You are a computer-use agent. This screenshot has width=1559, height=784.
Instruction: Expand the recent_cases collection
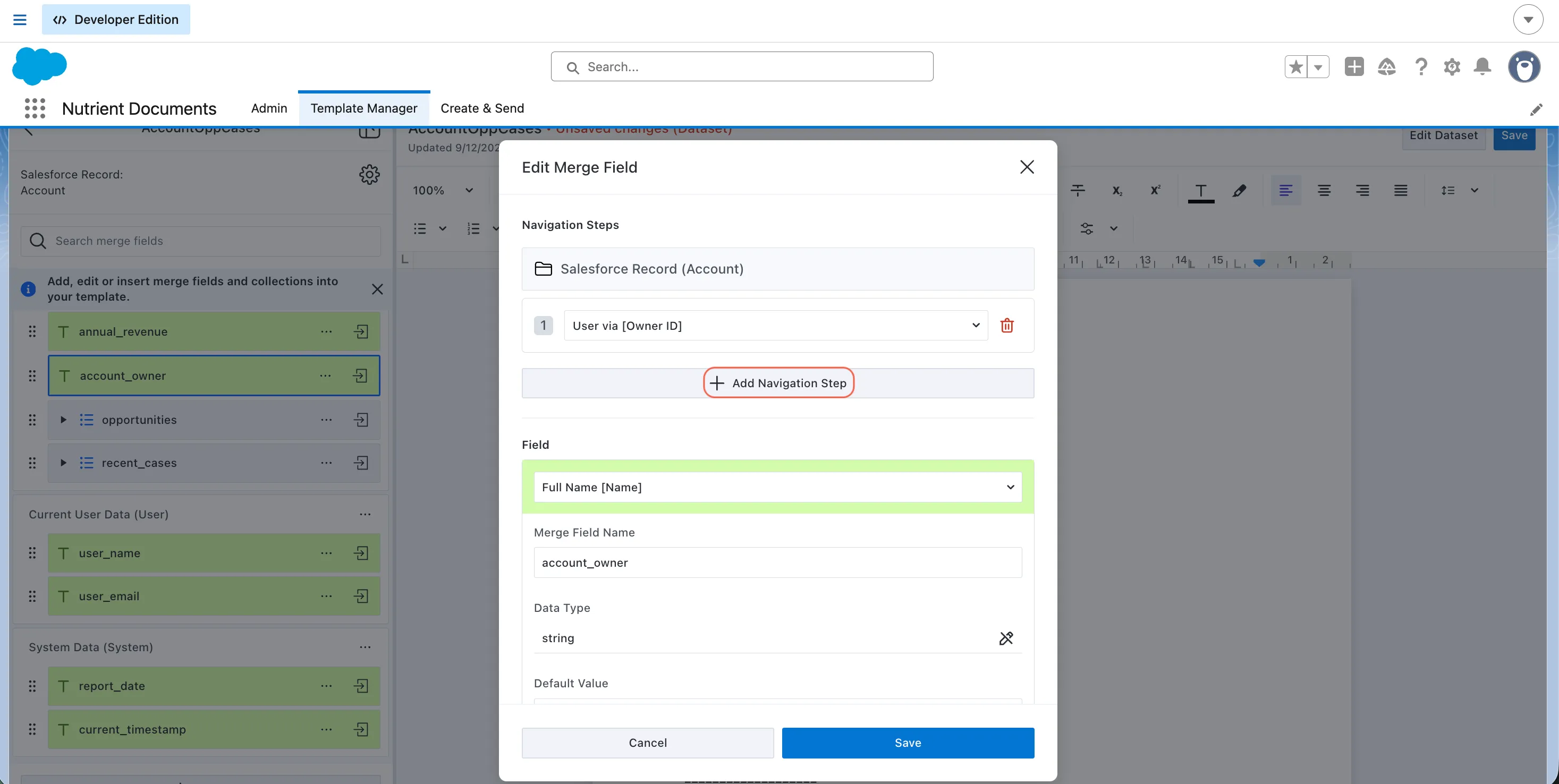point(63,463)
